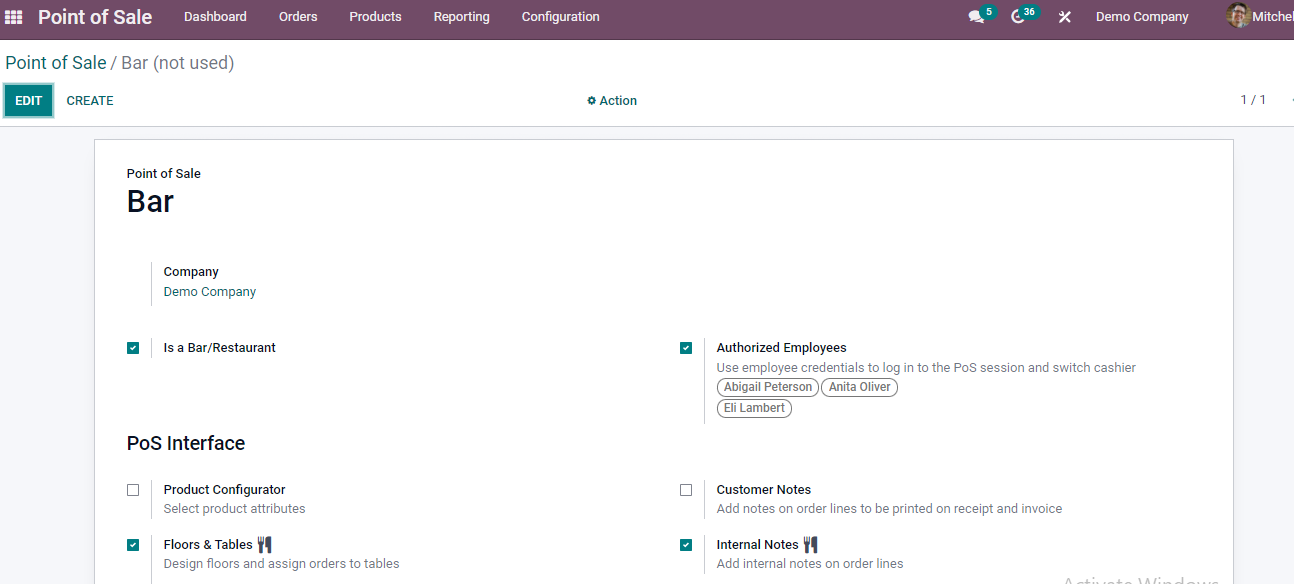The height and width of the screenshot is (584, 1294).
Task: Open the activities clock icon
Action: pyautogui.click(x=1018, y=17)
